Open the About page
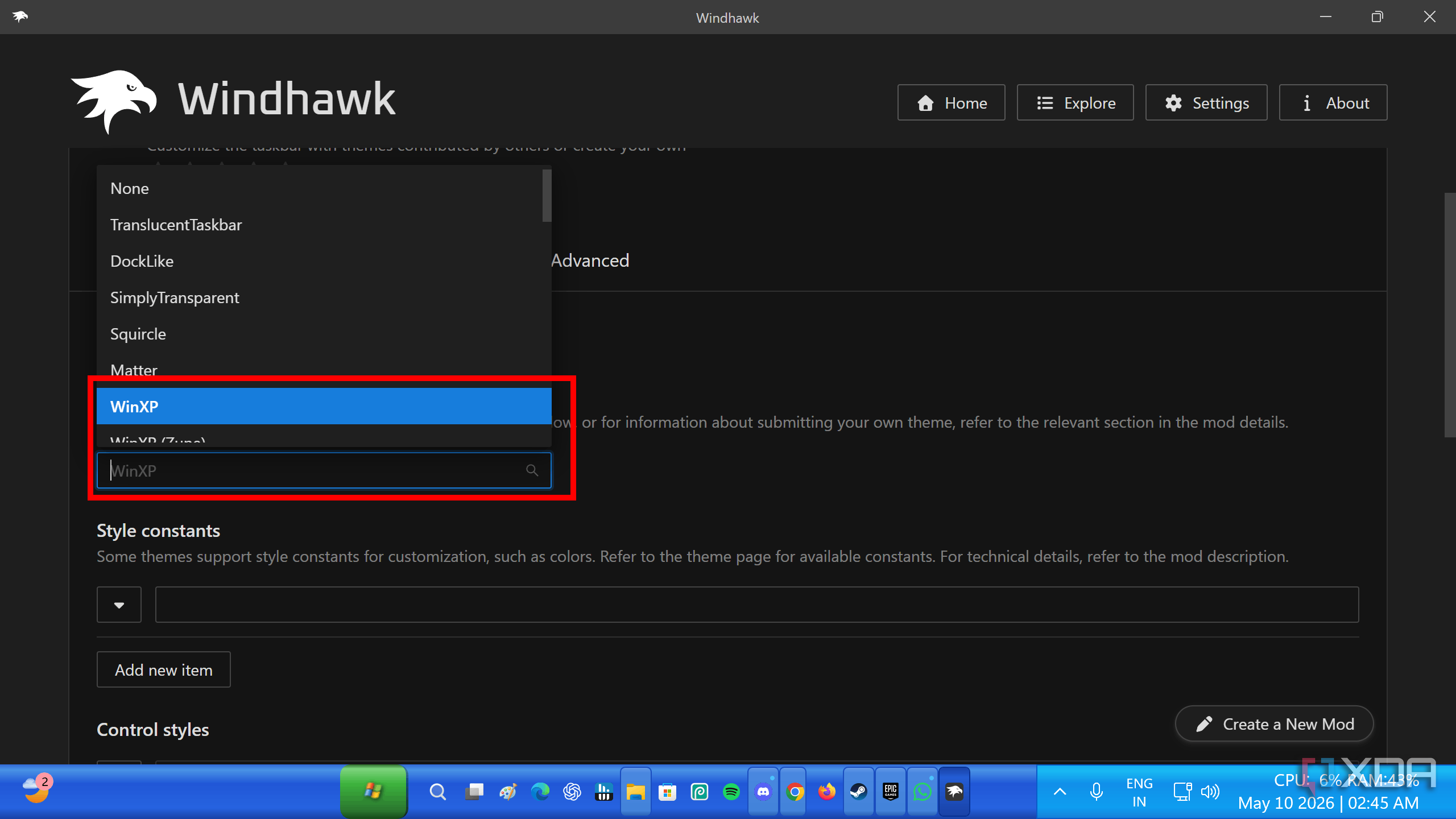The width and height of the screenshot is (1456, 819). click(1333, 103)
